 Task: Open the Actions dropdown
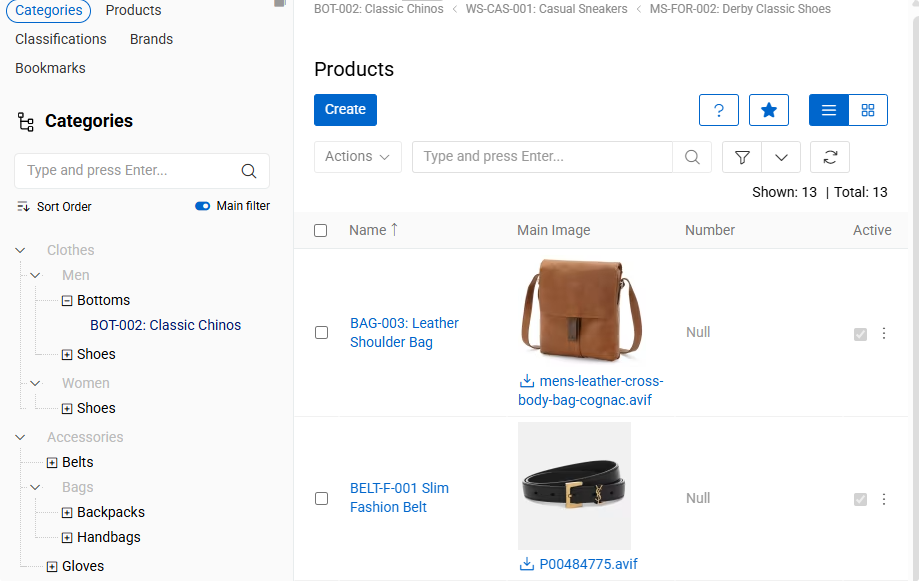(x=357, y=157)
